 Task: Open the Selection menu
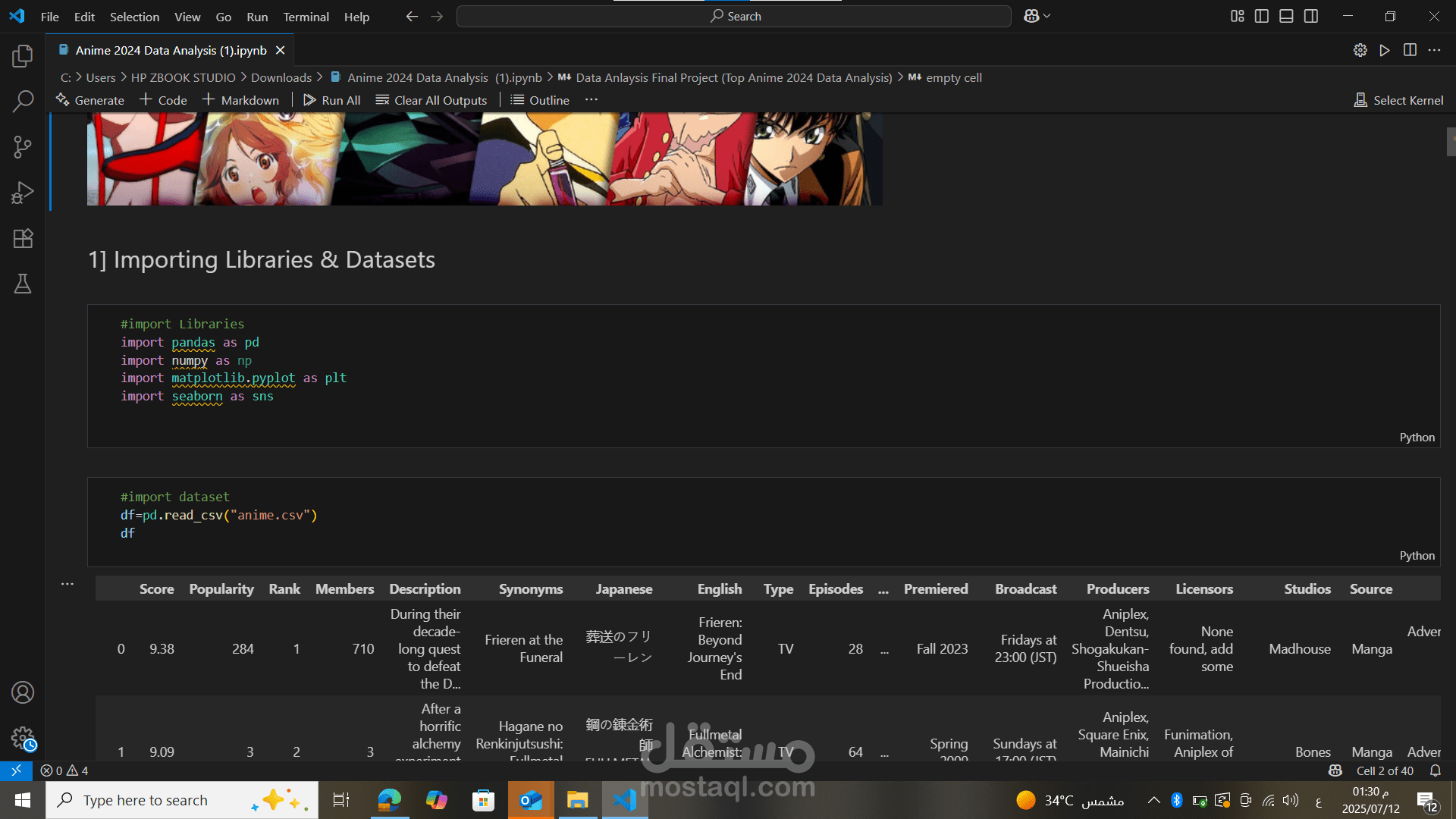point(134,16)
